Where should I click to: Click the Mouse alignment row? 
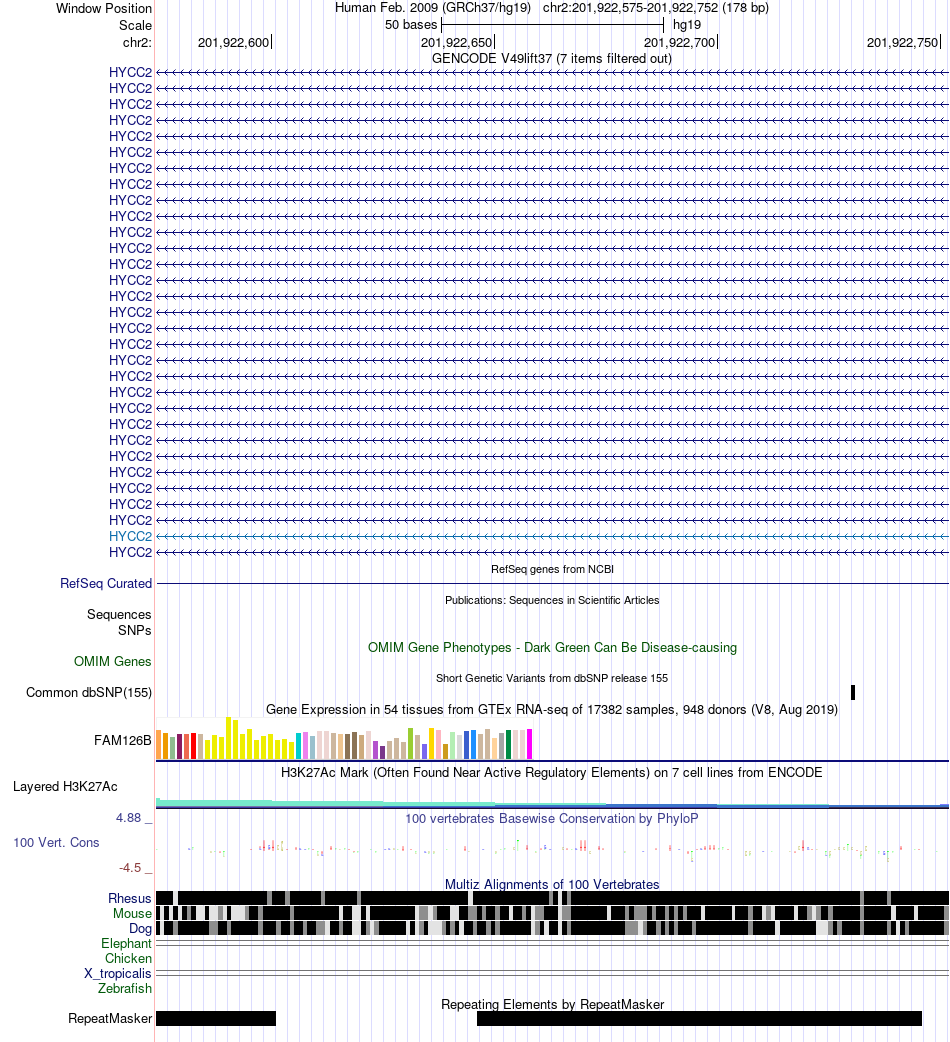553,913
